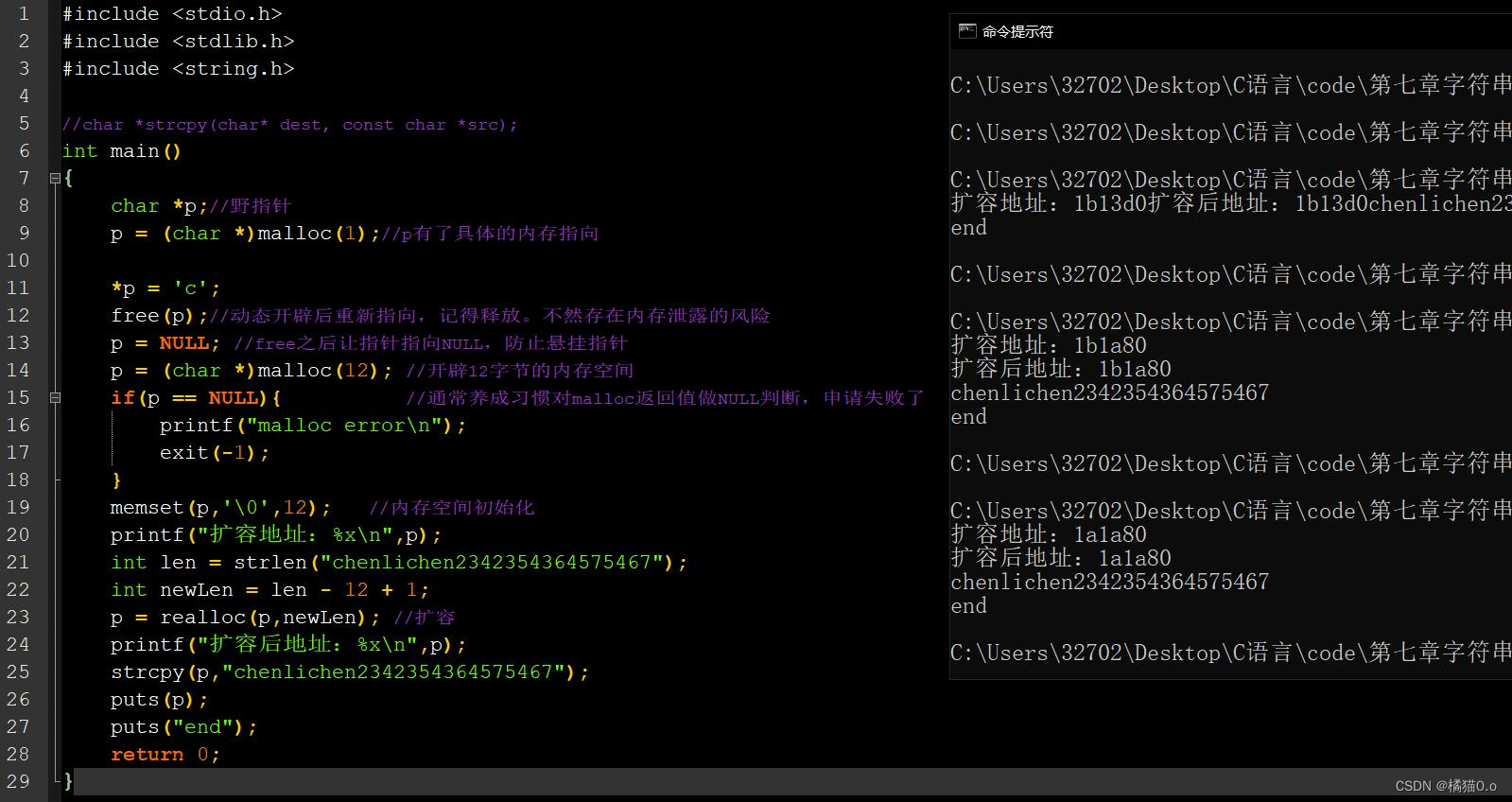
Task: Click the memset call on line 19
Action: tap(220, 507)
